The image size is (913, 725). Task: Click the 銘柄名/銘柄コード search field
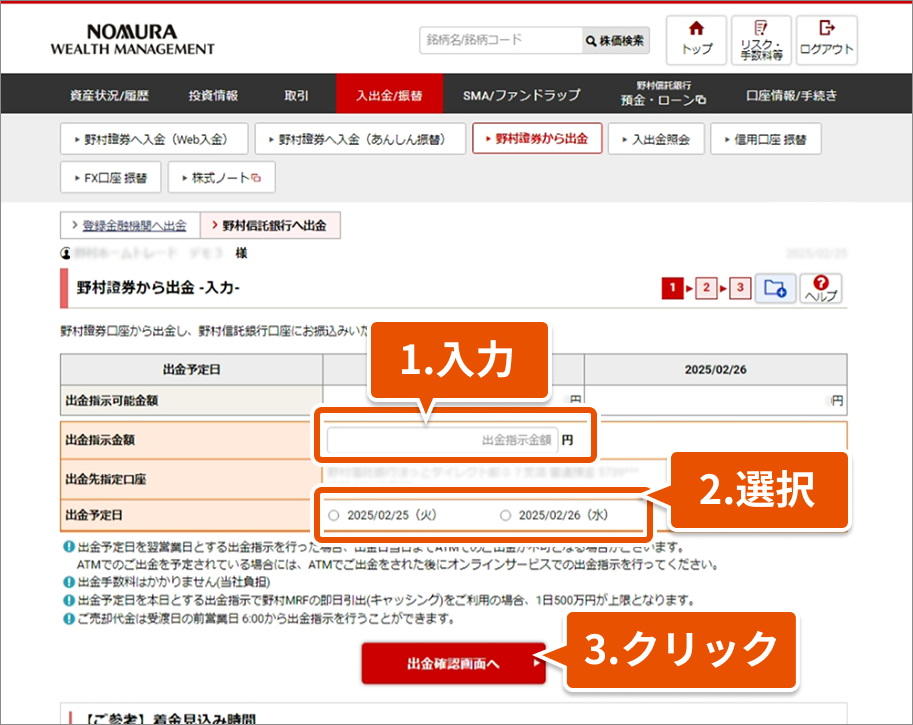pyautogui.click(x=499, y=41)
